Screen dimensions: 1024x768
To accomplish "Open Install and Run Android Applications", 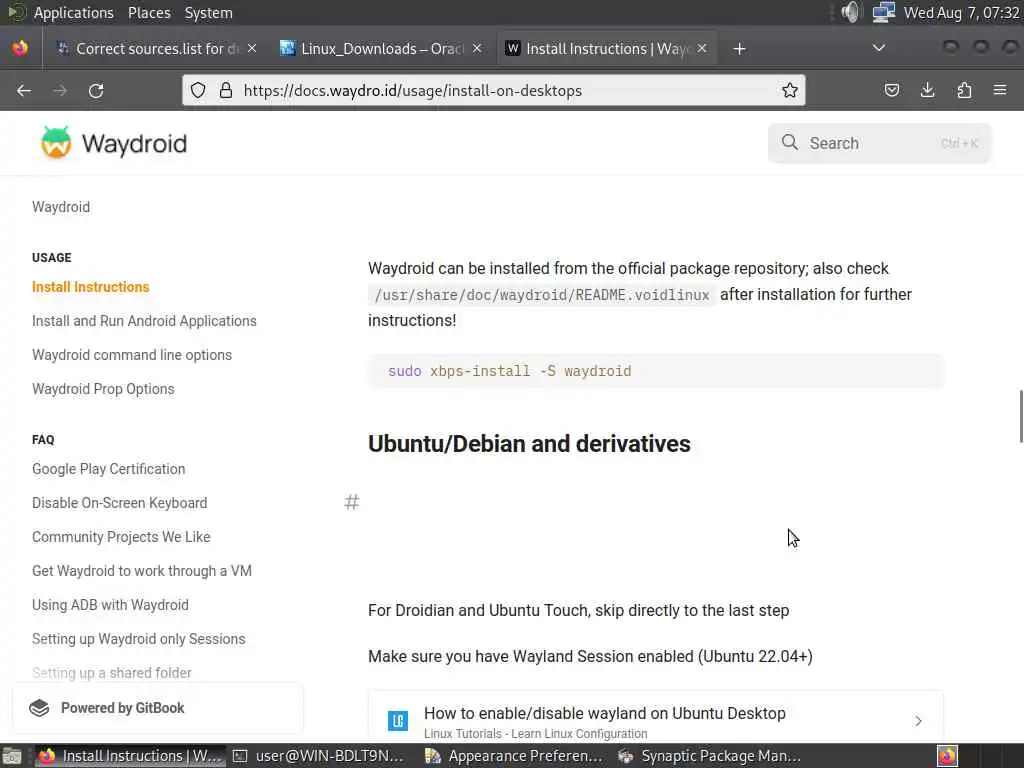I will tap(144, 321).
